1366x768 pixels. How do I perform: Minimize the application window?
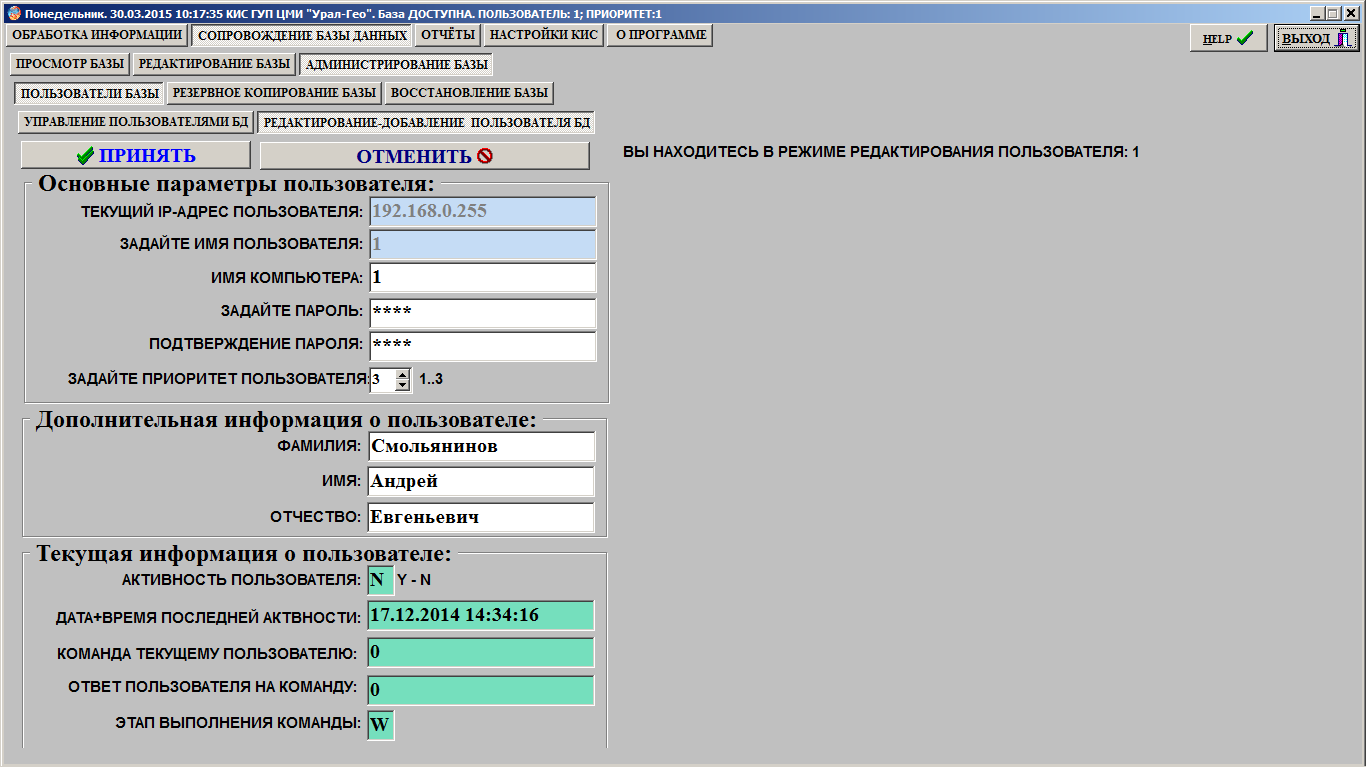(x=1316, y=13)
